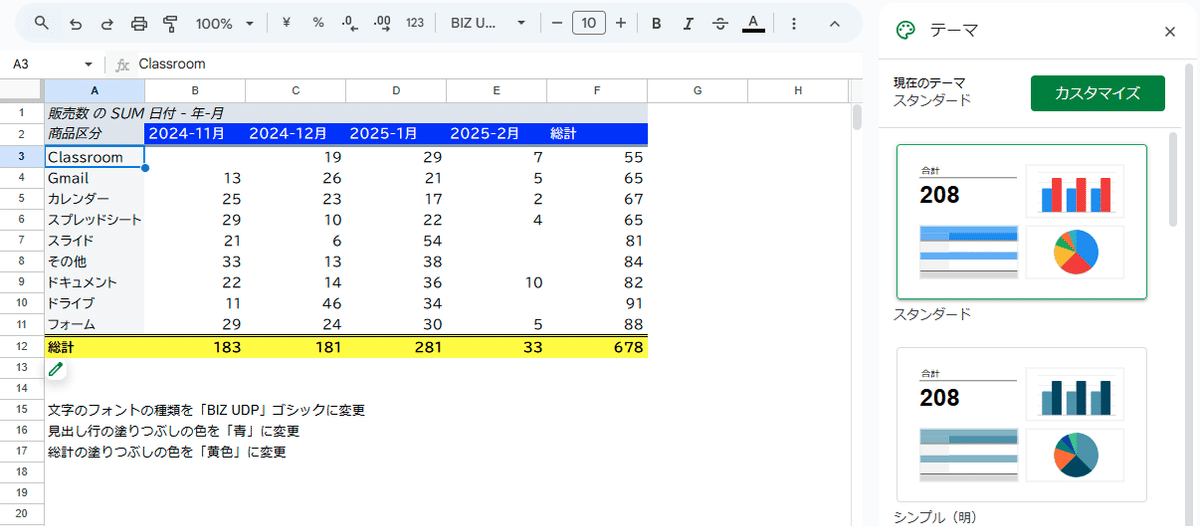Viewport: 1200px width, 526px height.
Task: Select the その他 cell
Action: point(95,262)
